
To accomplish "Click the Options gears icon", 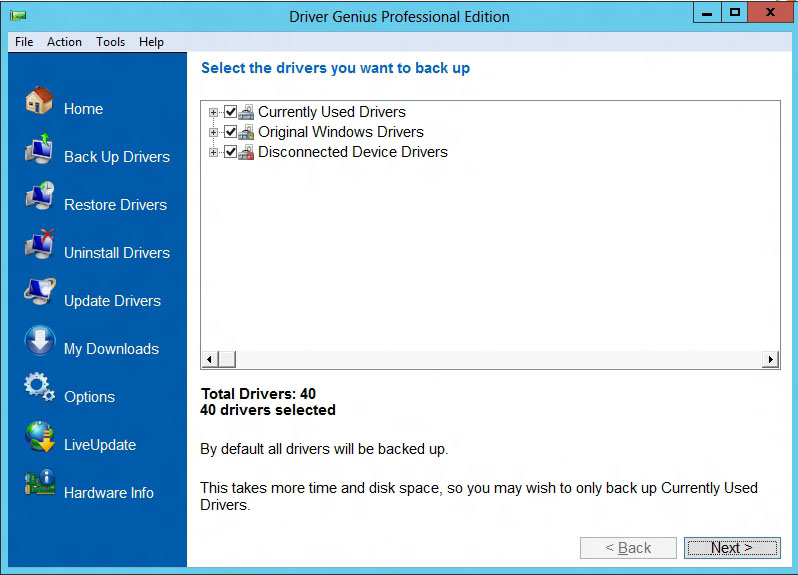I will click(40, 387).
